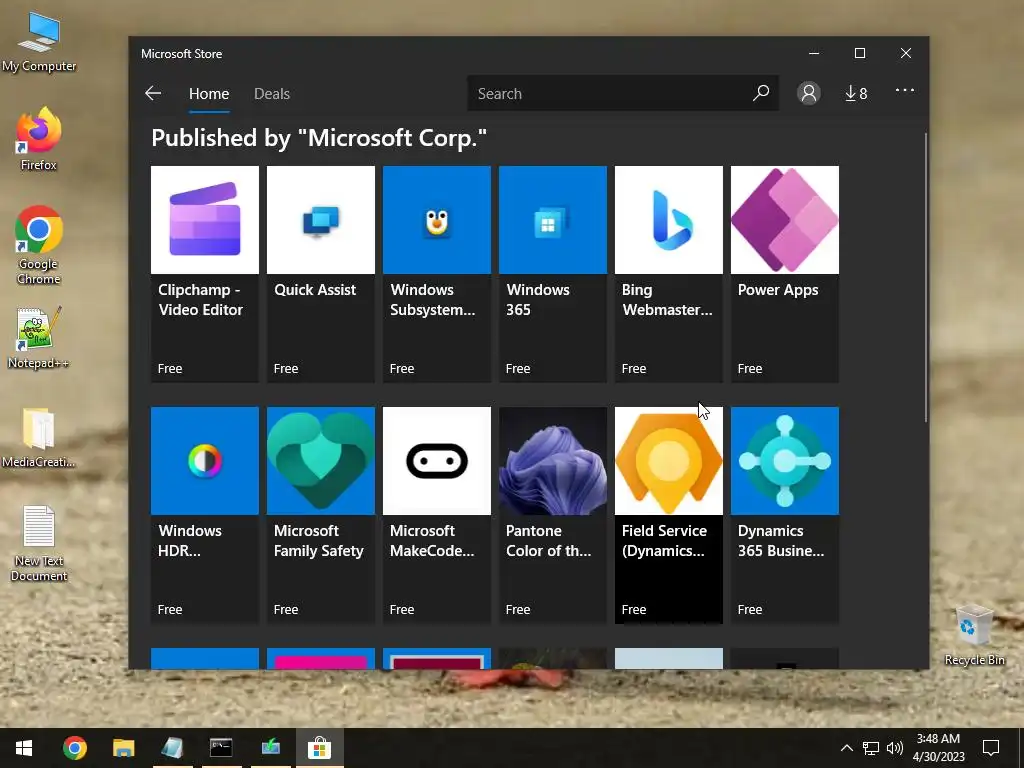Click Free price under Microsoft MakeCode

(402, 609)
